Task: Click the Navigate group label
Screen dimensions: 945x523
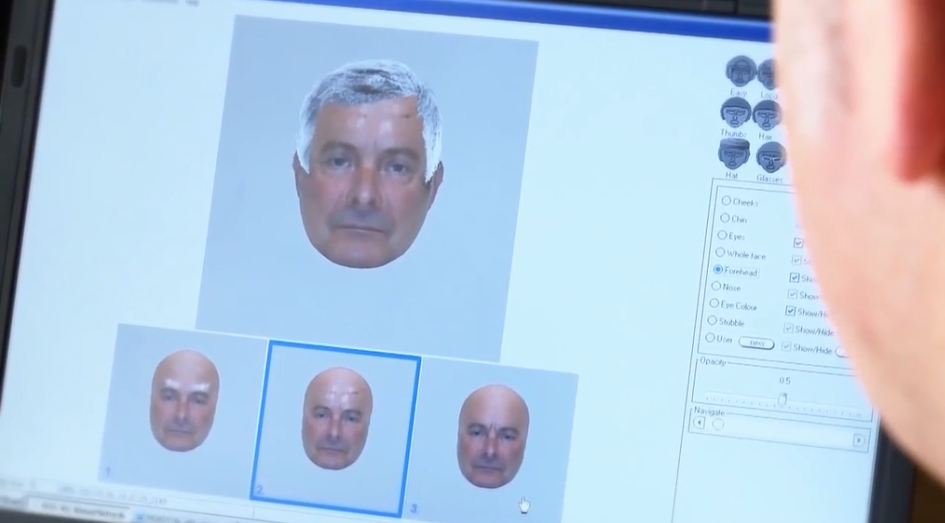Action: point(709,411)
